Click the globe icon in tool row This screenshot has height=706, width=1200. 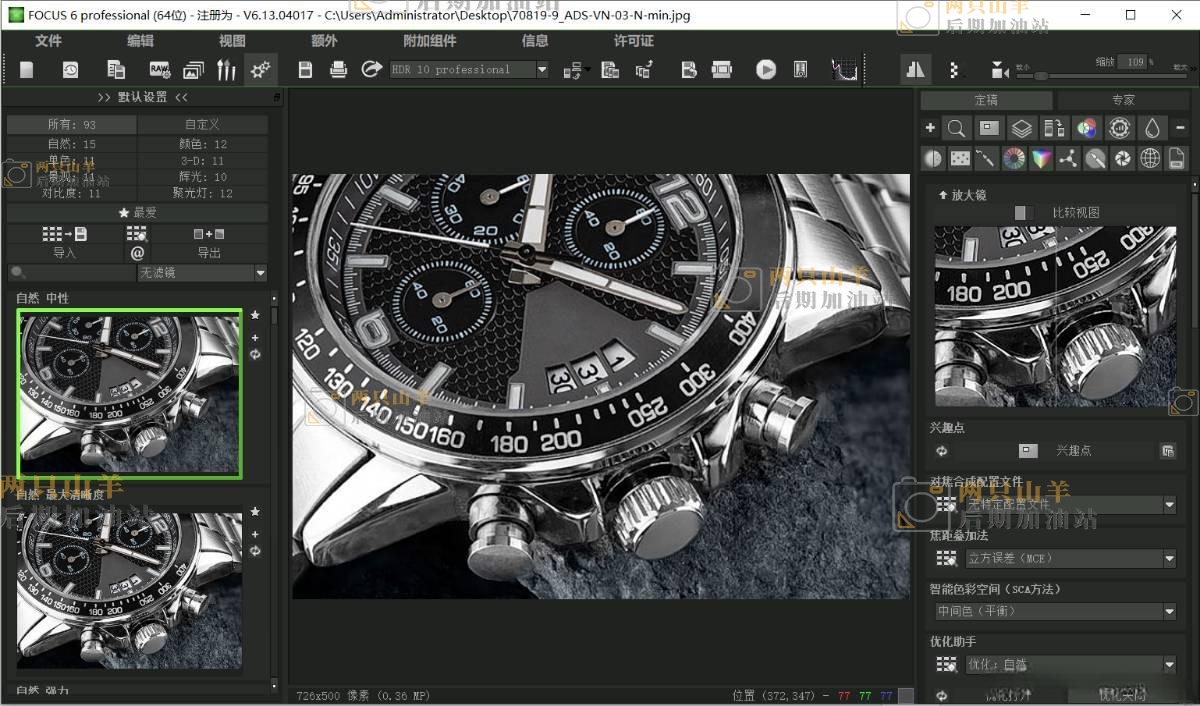[x=1150, y=158]
